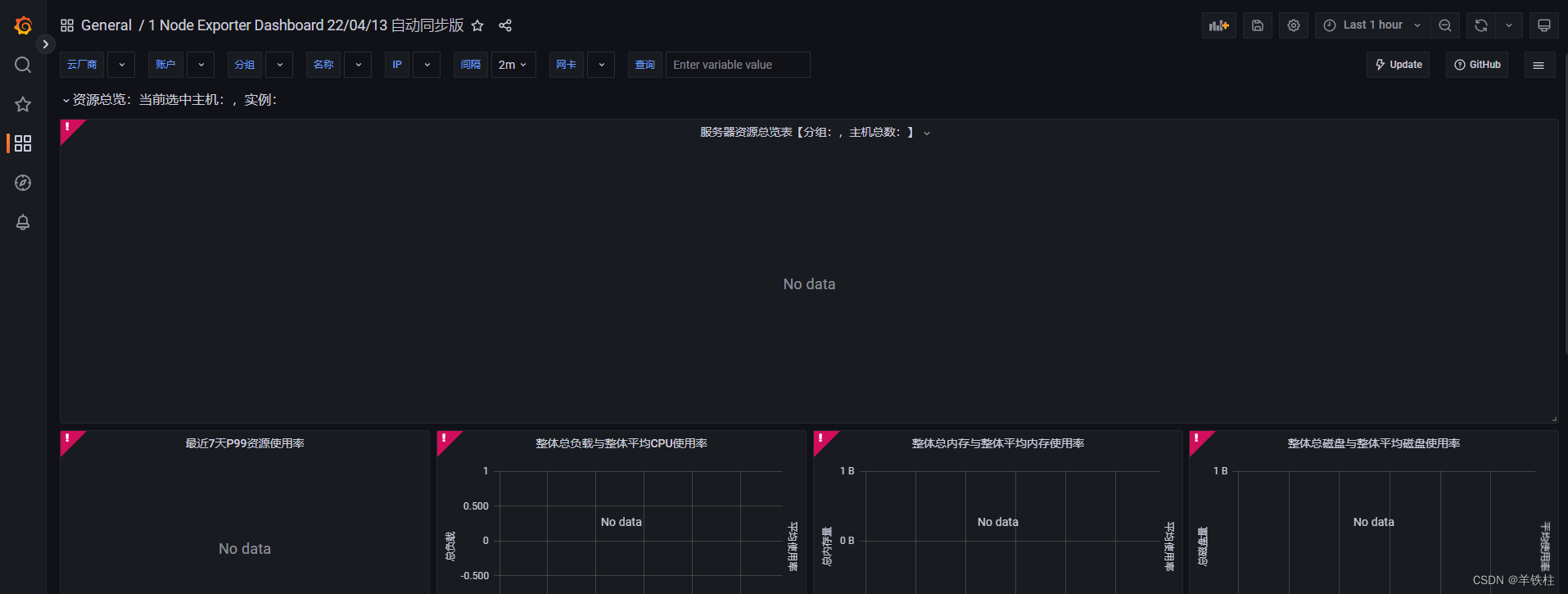Open the 云厂商 variable dropdown
This screenshot has height=594, width=1568.
[x=122, y=65]
